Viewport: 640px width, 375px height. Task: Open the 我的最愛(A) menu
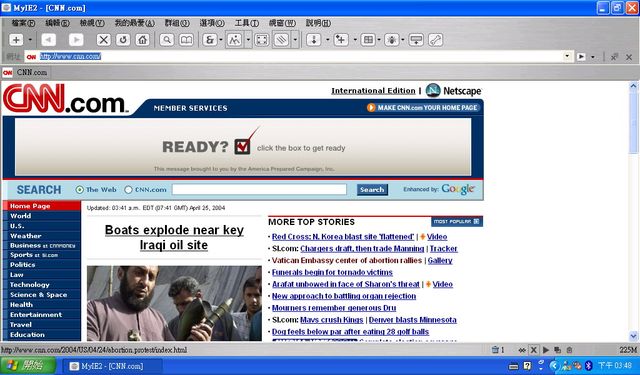[134, 23]
